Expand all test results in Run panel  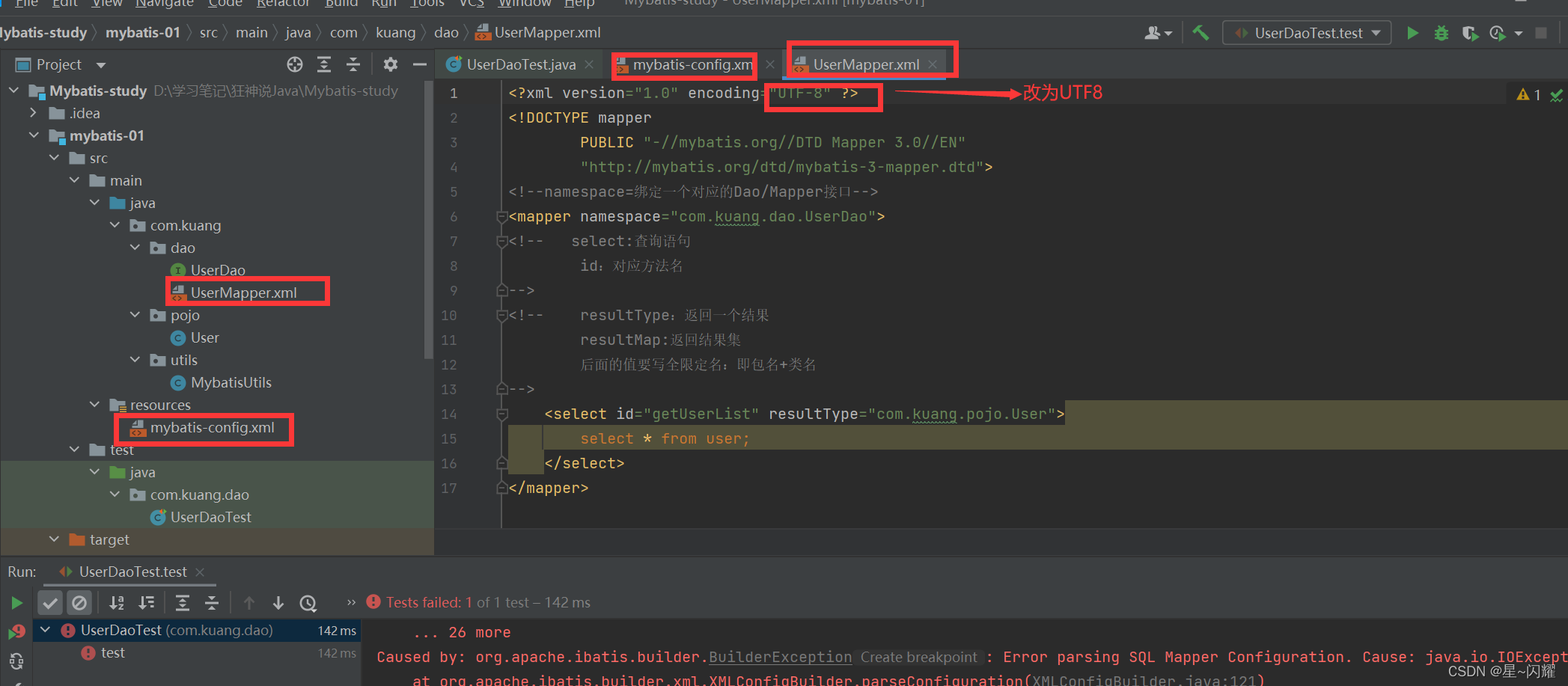(183, 603)
